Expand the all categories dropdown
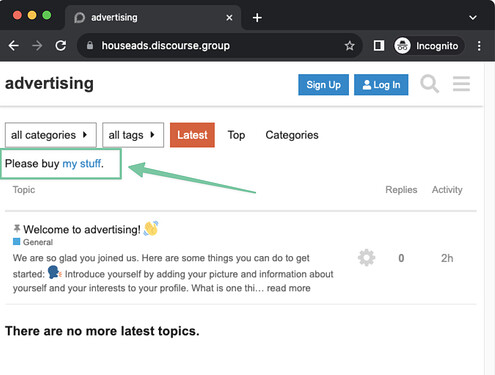The height and width of the screenshot is (375, 495). pos(51,135)
